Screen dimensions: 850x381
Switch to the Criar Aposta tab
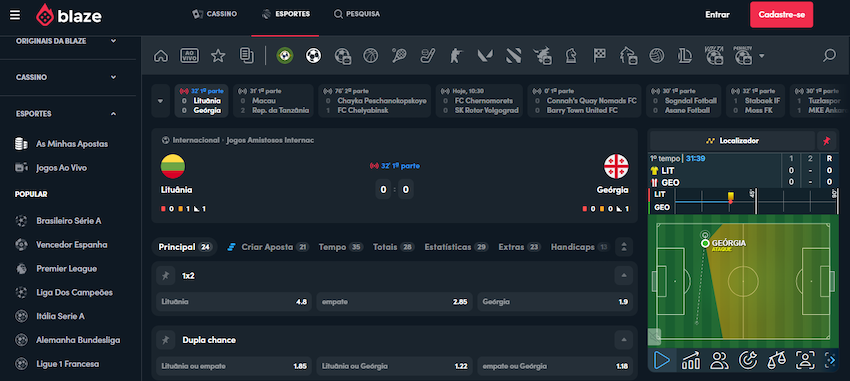268,247
